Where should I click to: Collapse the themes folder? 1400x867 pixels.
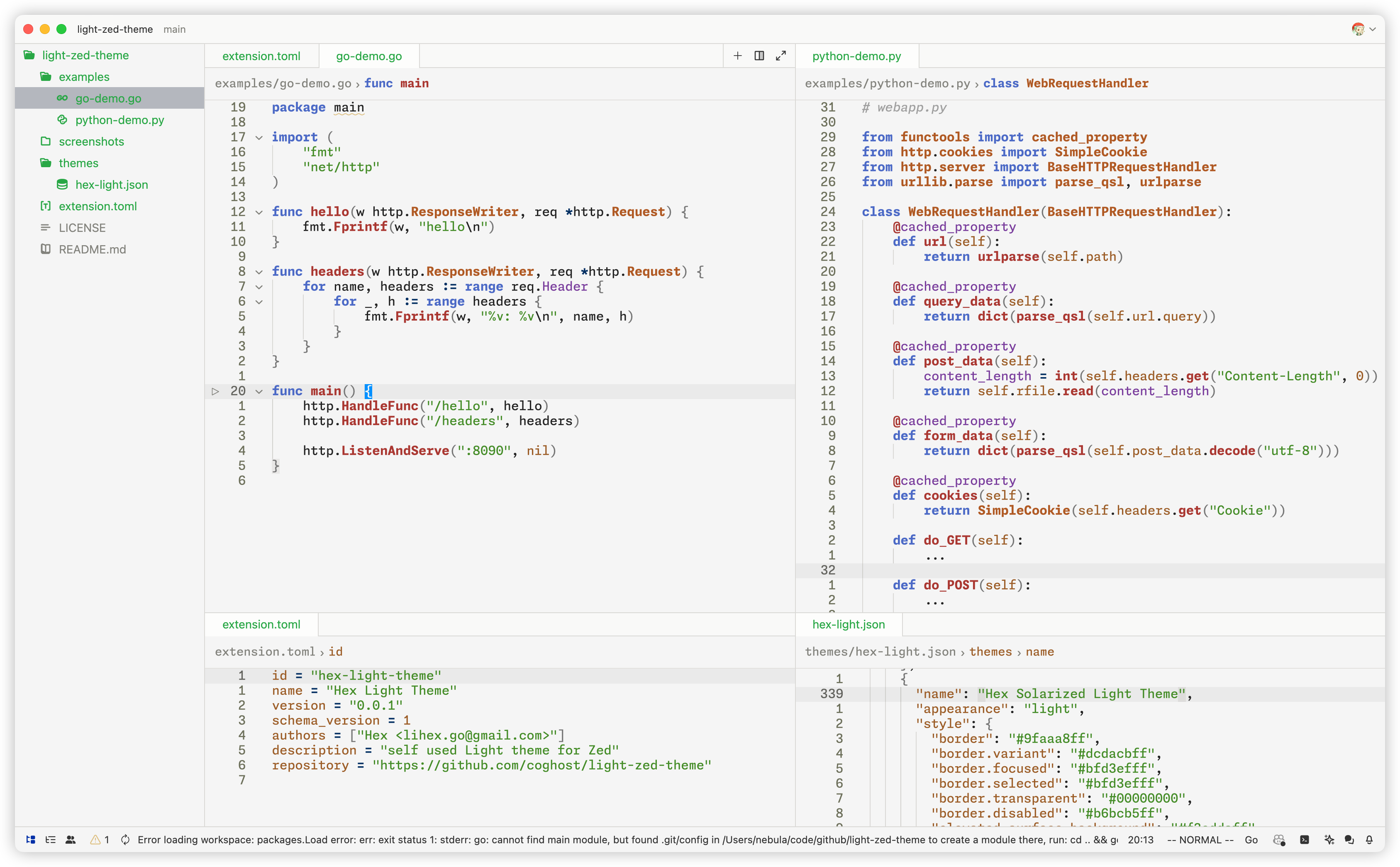(78, 163)
